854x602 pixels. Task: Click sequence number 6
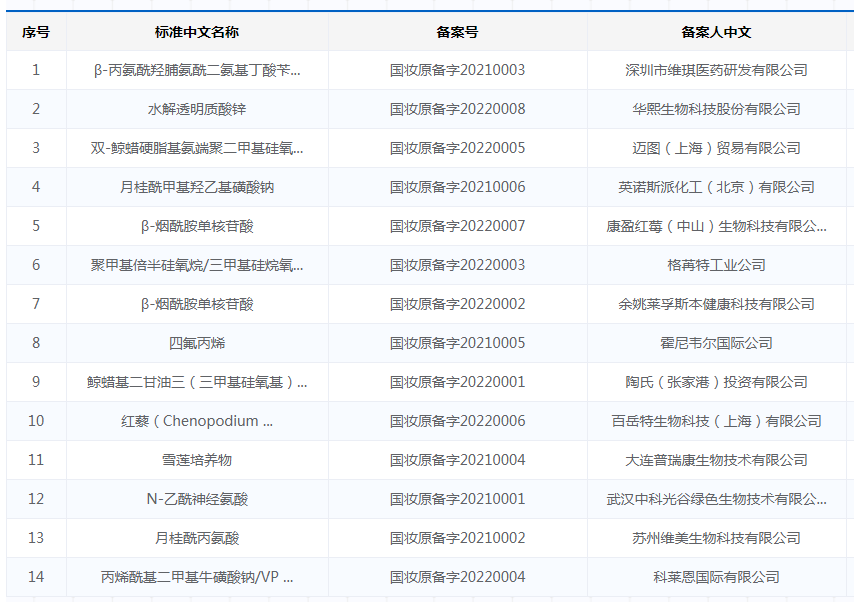coord(36,265)
